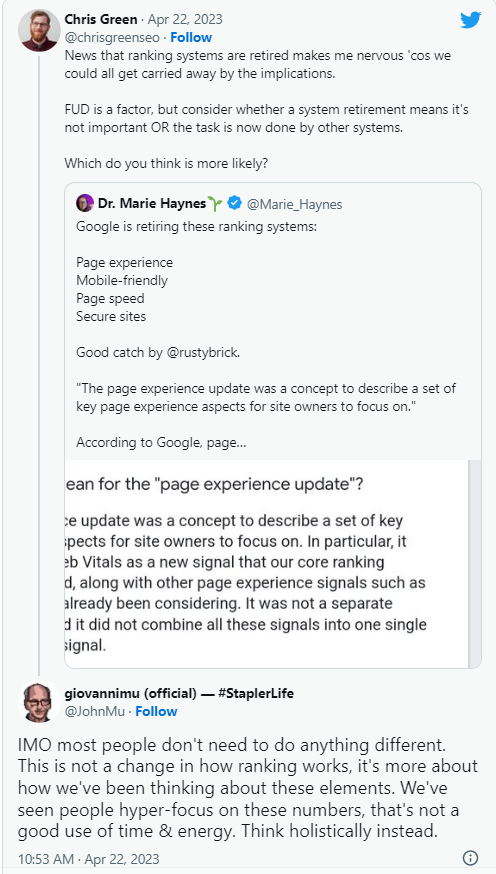Click the @JohnMu handle
This screenshot has height=874, width=496.
(98, 712)
